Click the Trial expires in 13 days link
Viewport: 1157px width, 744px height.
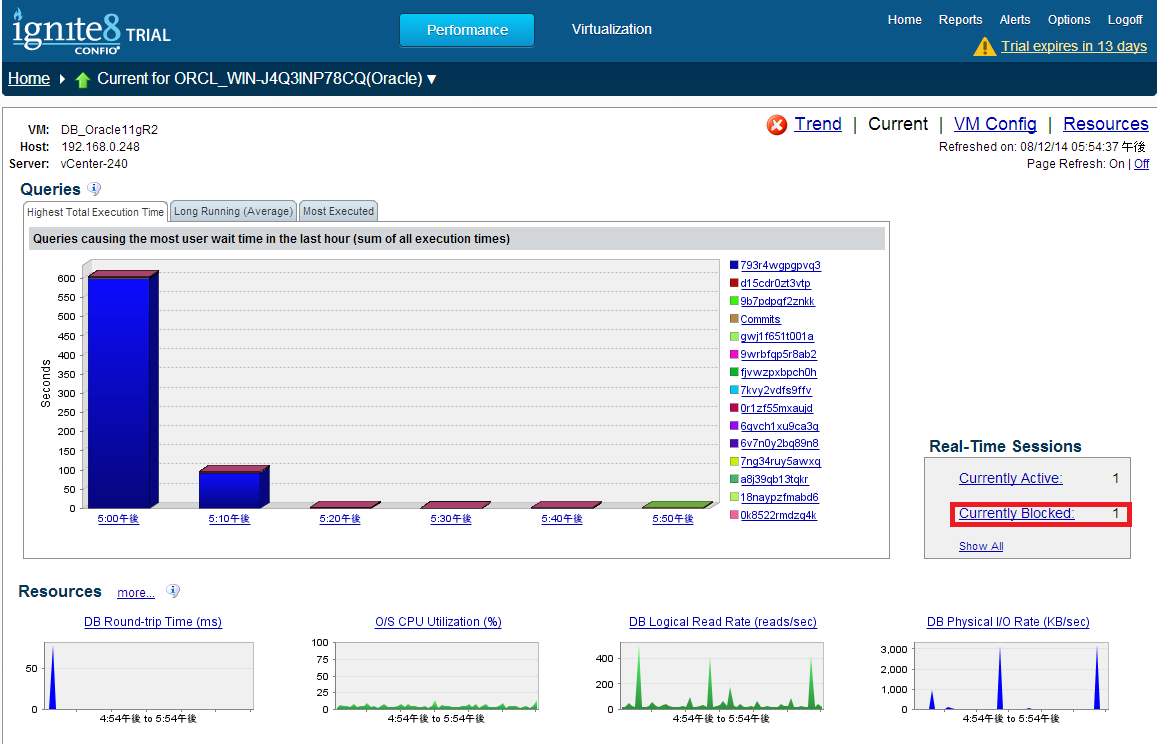1074,46
